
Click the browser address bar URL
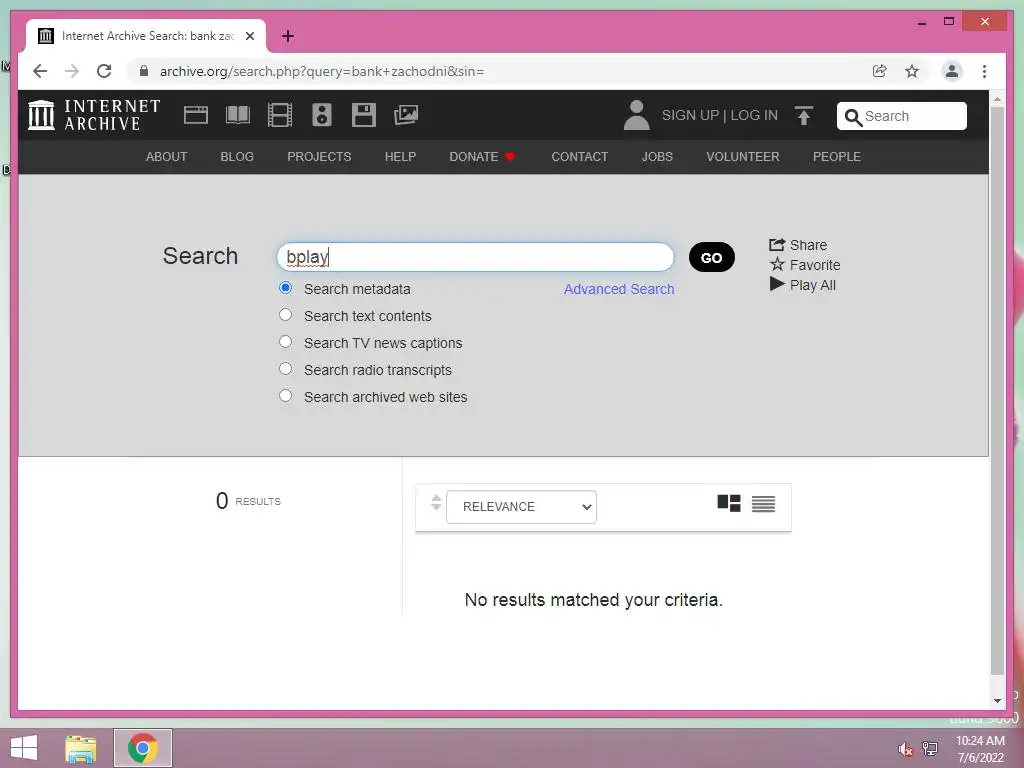point(322,71)
